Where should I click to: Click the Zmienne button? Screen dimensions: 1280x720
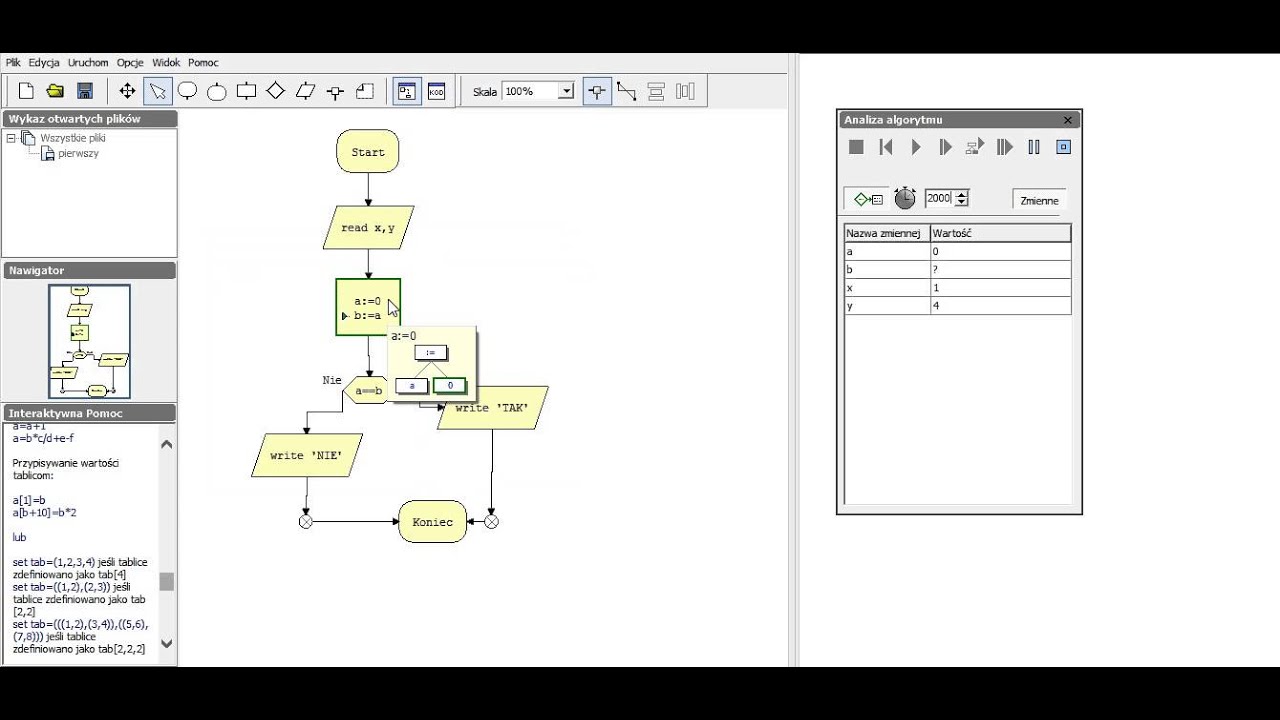(x=1039, y=200)
